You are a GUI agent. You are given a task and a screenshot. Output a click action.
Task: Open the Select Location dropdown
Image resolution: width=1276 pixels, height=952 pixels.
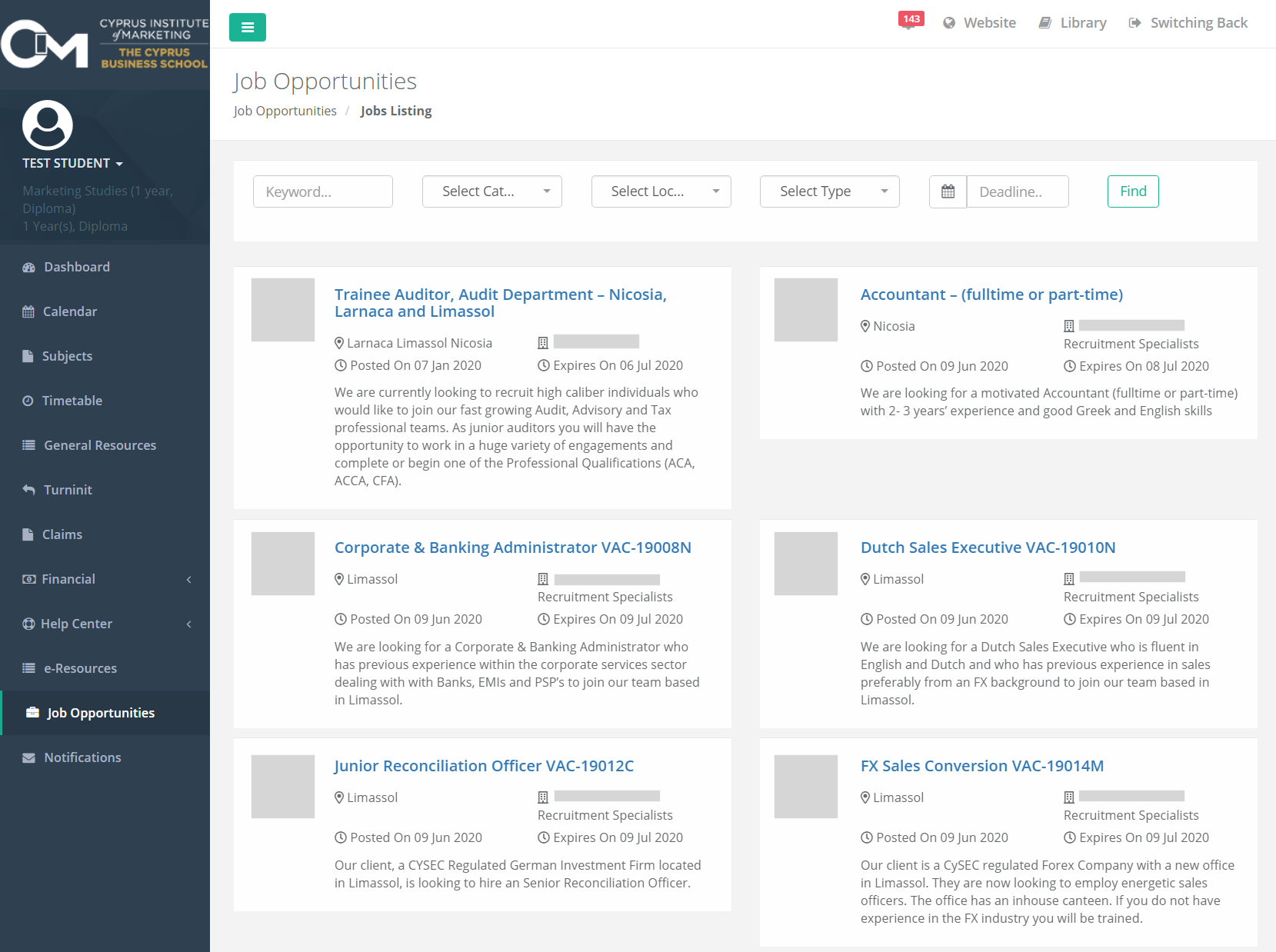point(661,191)
